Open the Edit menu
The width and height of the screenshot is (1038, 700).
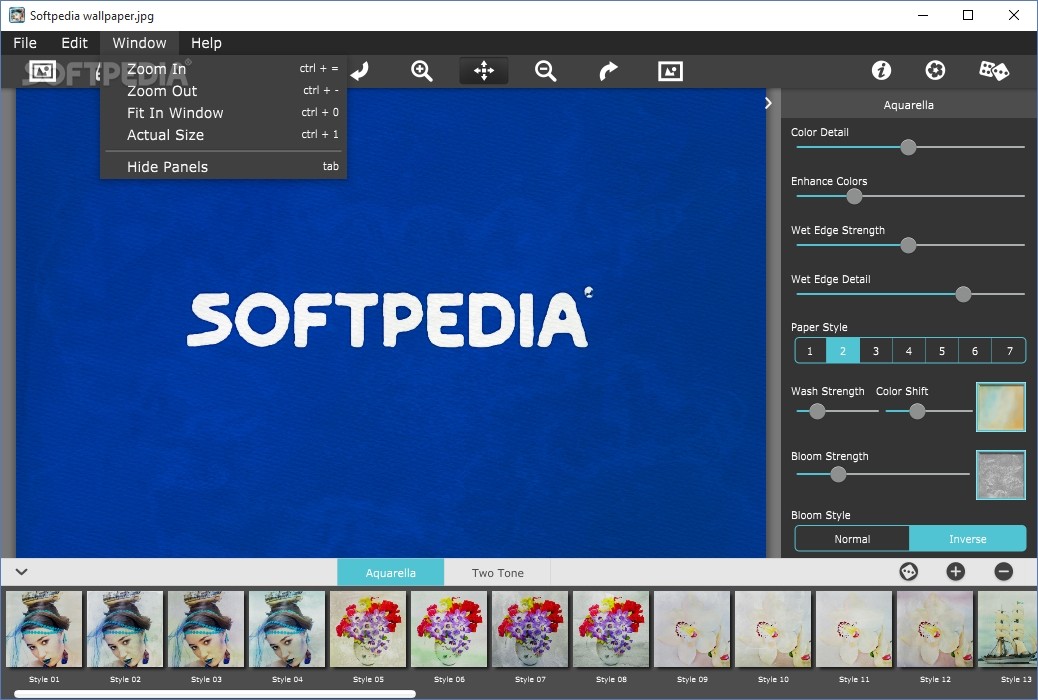[x=74, y=43]
